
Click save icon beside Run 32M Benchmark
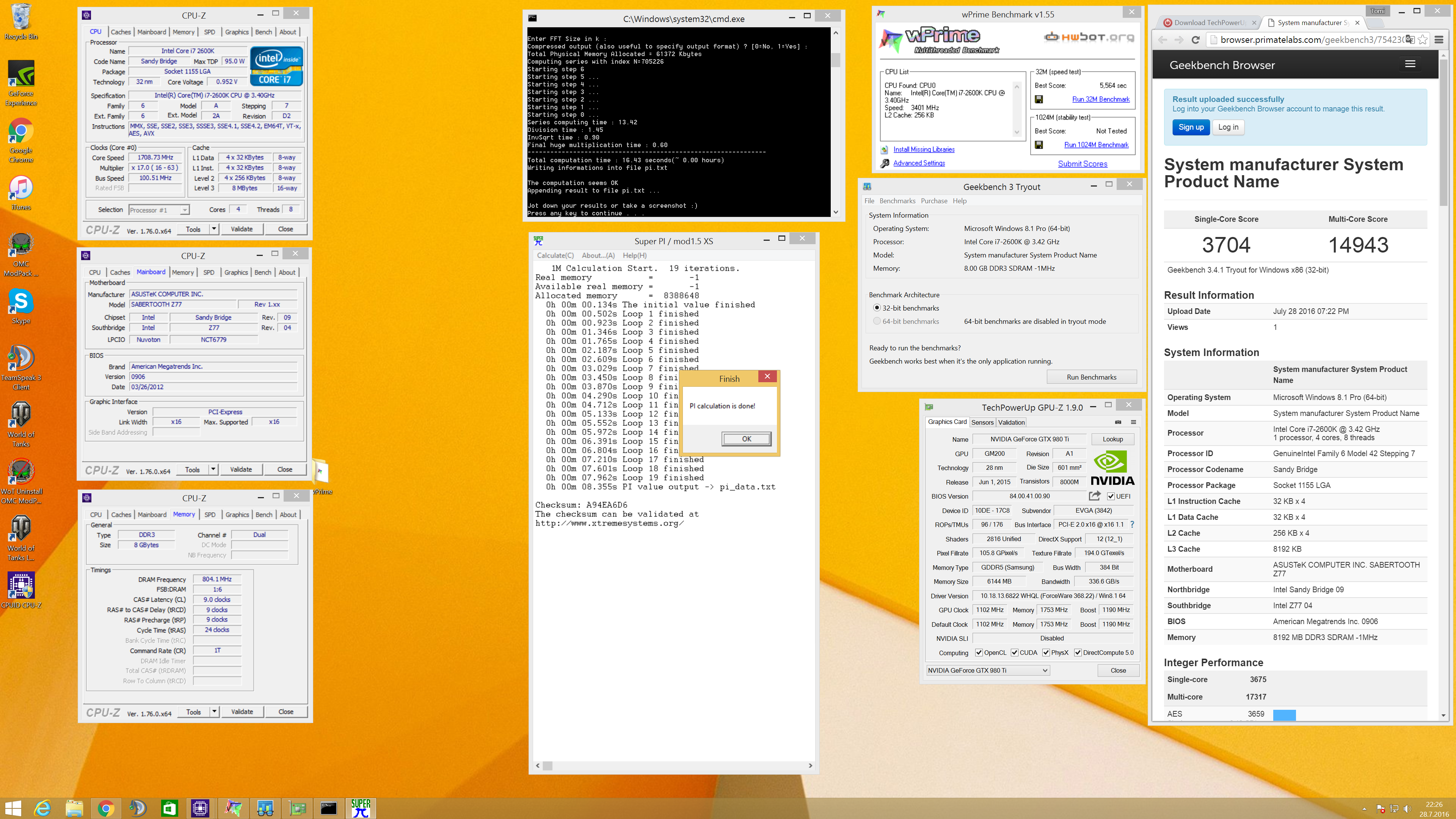pyautogui.click(x=1039, y=99)
